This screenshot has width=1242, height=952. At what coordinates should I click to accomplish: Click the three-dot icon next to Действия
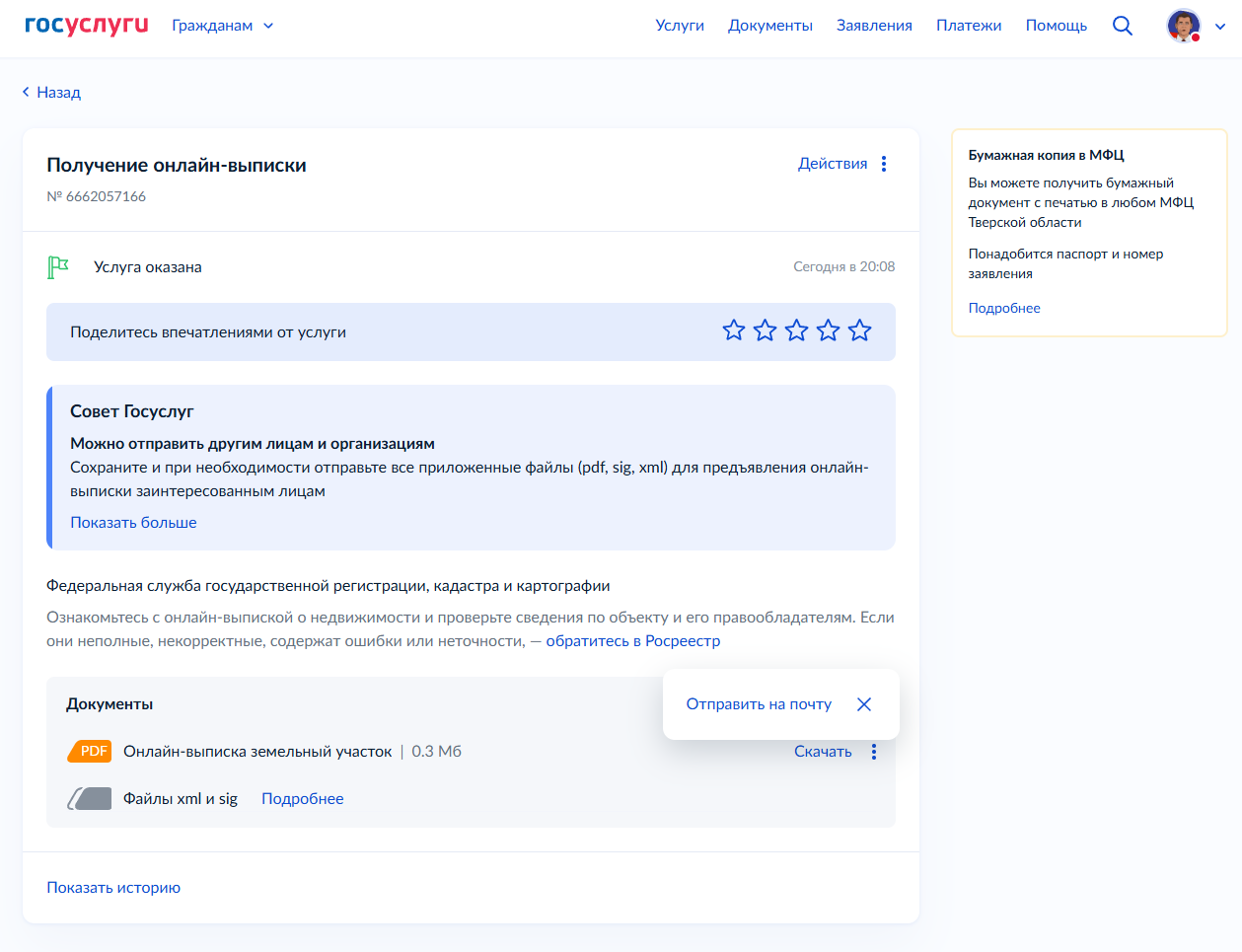click(884, 164)
